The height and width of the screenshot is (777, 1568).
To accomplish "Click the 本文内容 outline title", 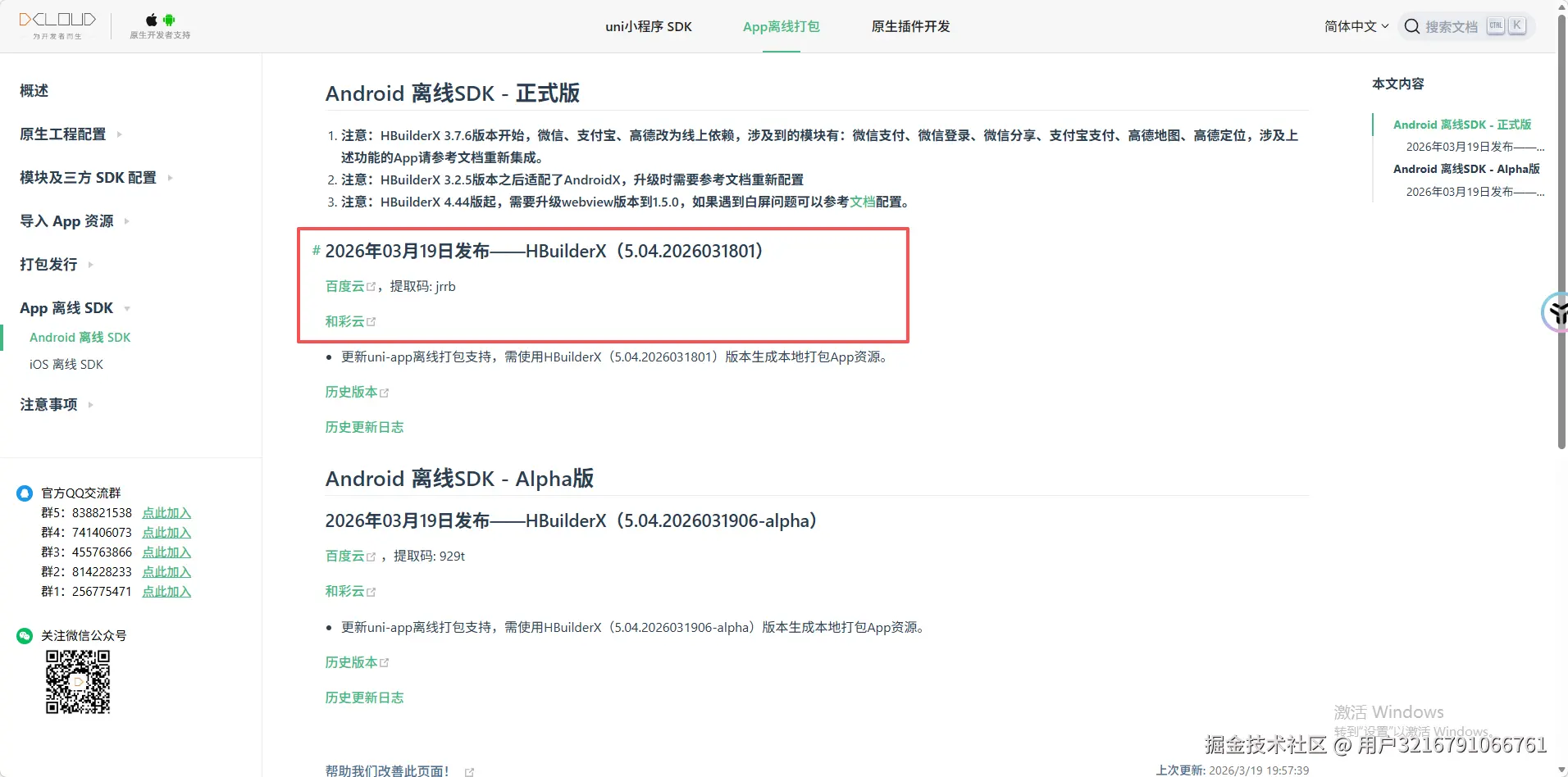I will (1398, 84).
